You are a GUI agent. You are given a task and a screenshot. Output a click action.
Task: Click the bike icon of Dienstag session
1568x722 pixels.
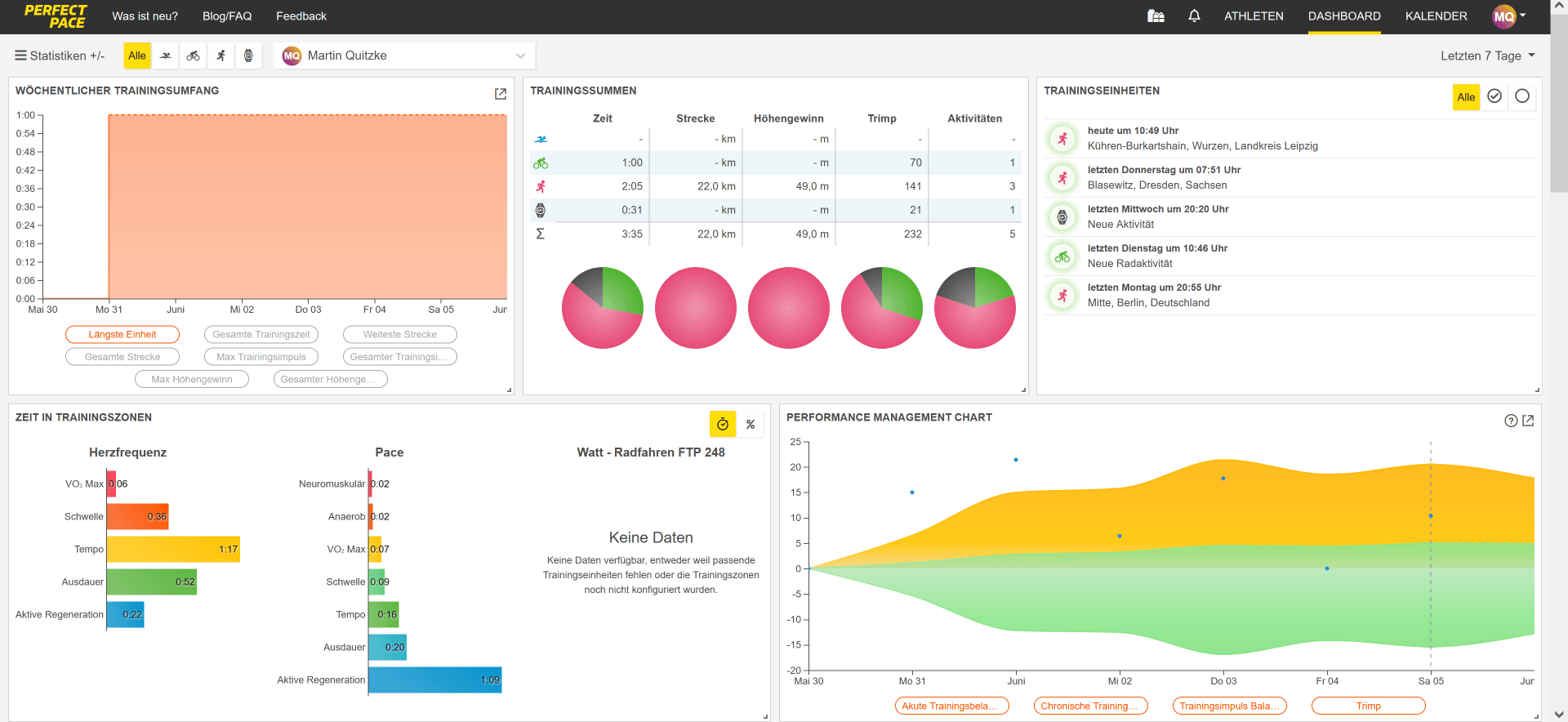click(1062, 256)
